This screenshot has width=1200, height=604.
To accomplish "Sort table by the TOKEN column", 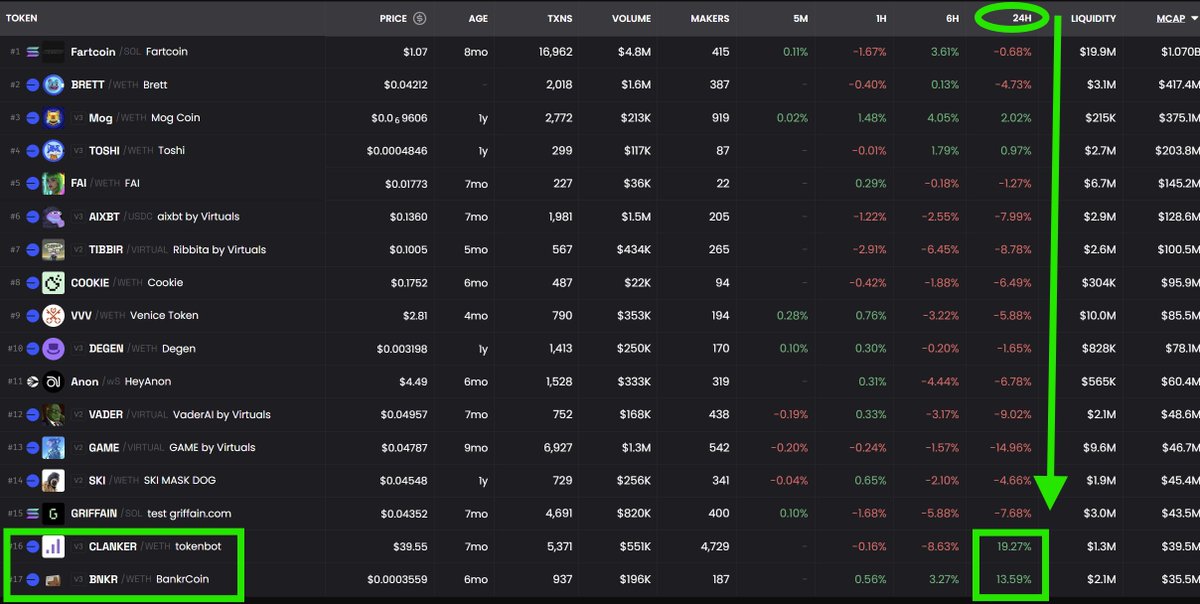I will click(x=22, y=18).
